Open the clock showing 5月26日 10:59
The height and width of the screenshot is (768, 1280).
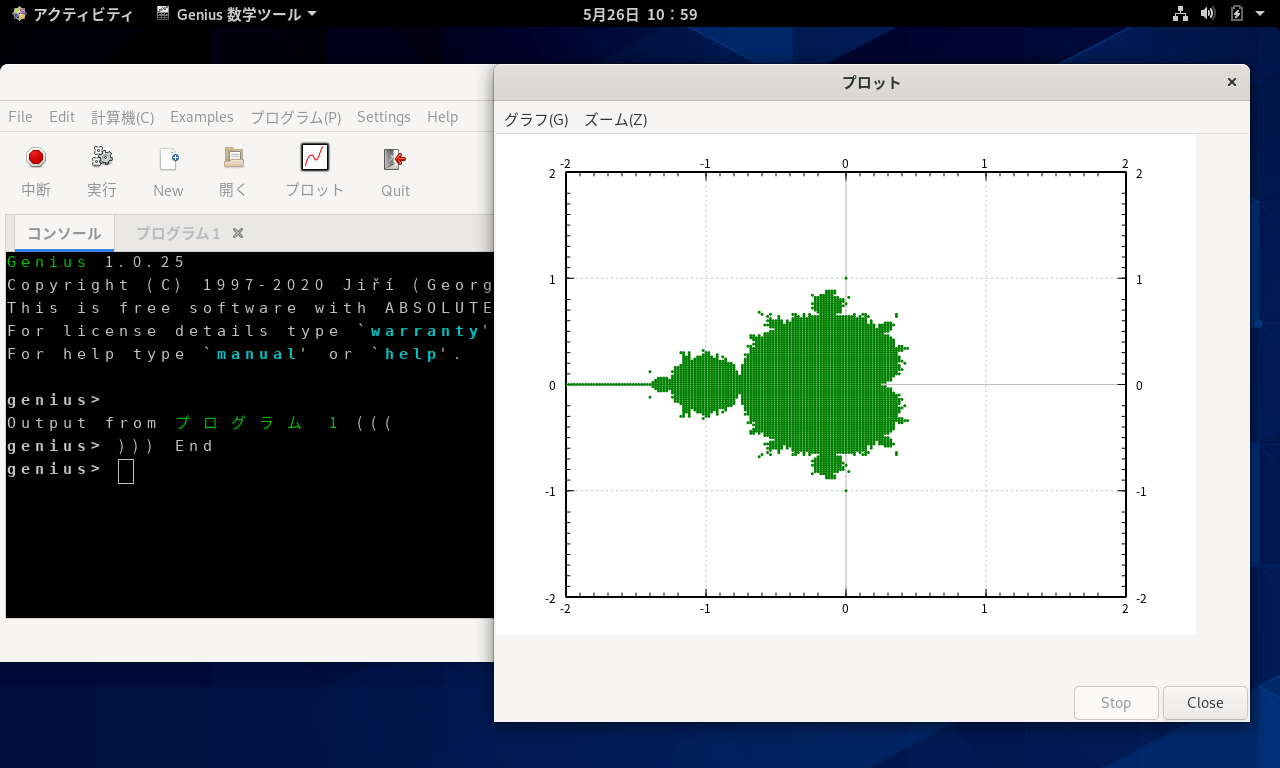[x=640, y=14]
